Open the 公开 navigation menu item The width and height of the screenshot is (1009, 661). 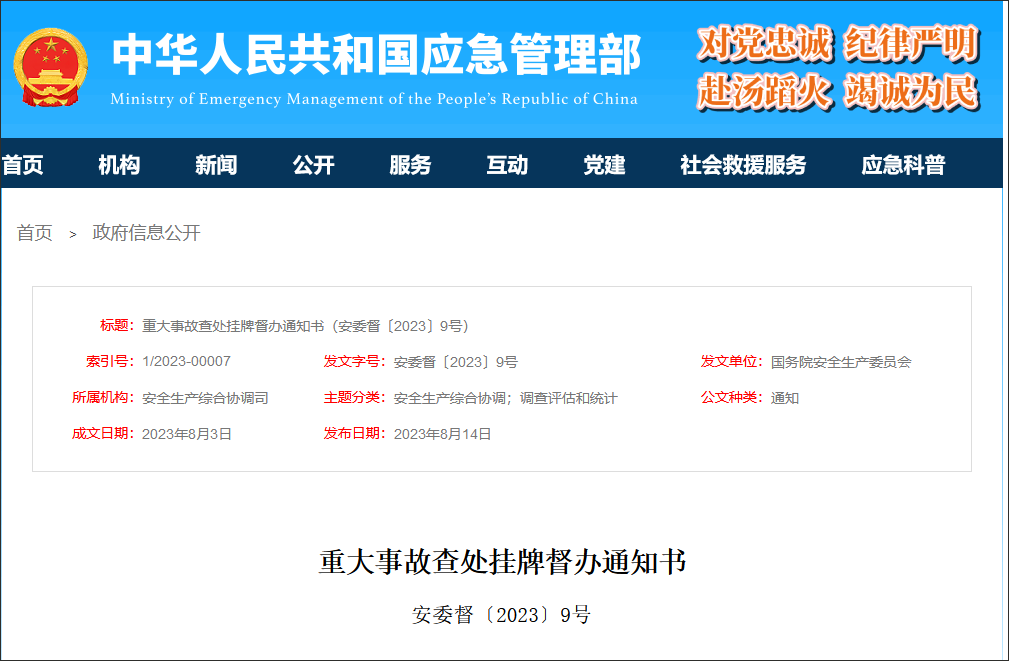point(313,164)
